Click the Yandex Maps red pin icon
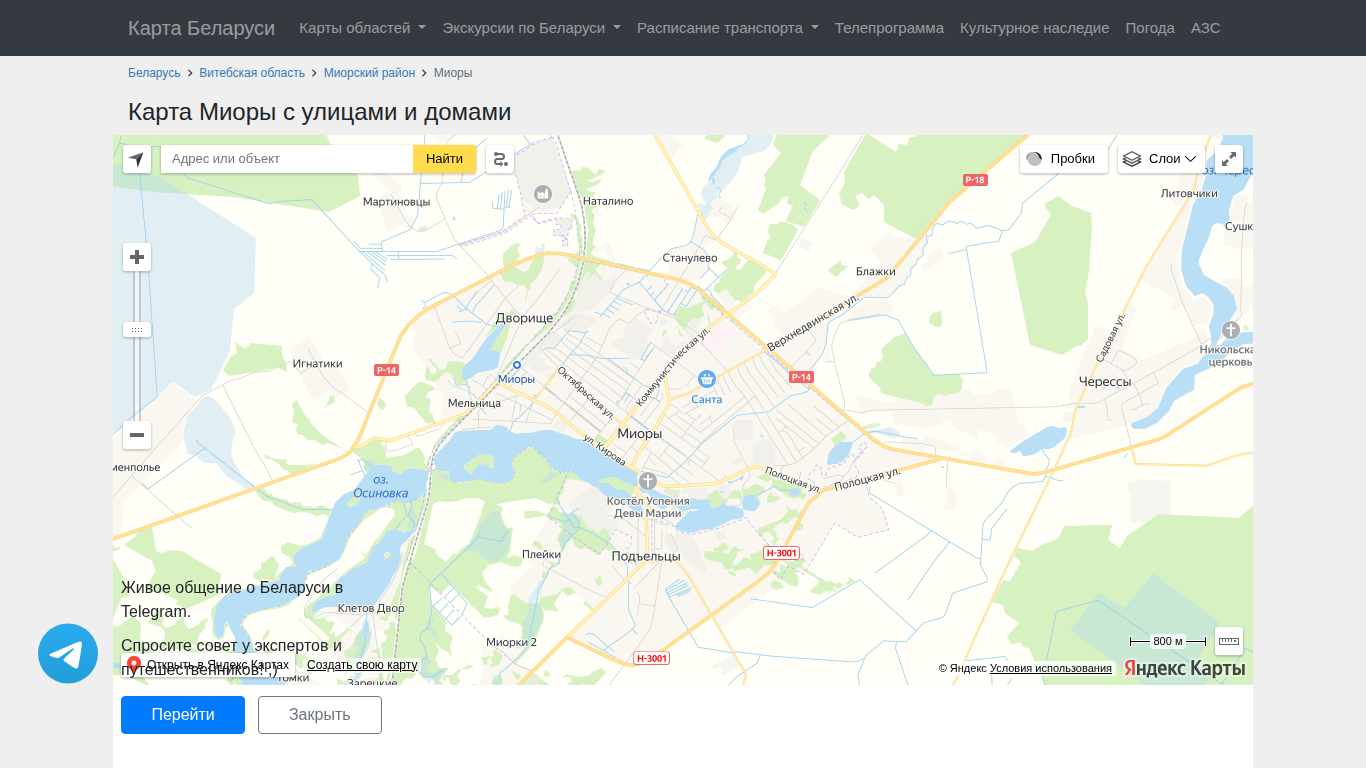The width and height of the screenshot is (1366, 768). (134, 665)
